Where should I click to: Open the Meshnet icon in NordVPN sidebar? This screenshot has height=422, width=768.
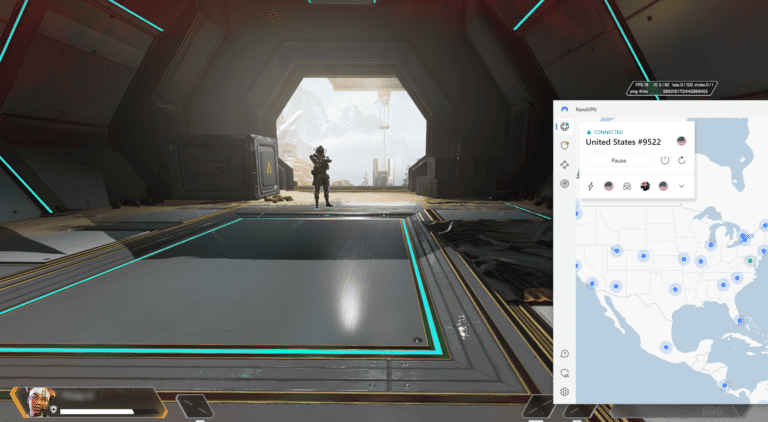click(x=565, y=164)
